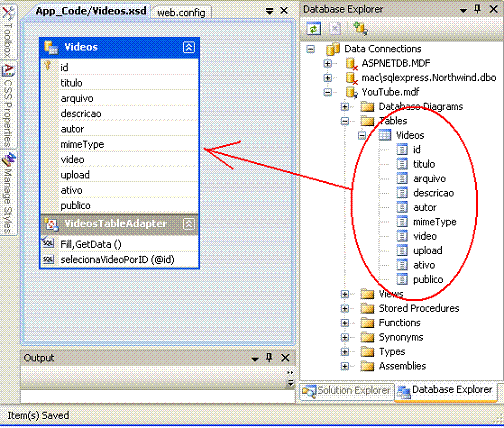
Task: Switch to the Solution Explorer tab
Action: pos(347,391)
